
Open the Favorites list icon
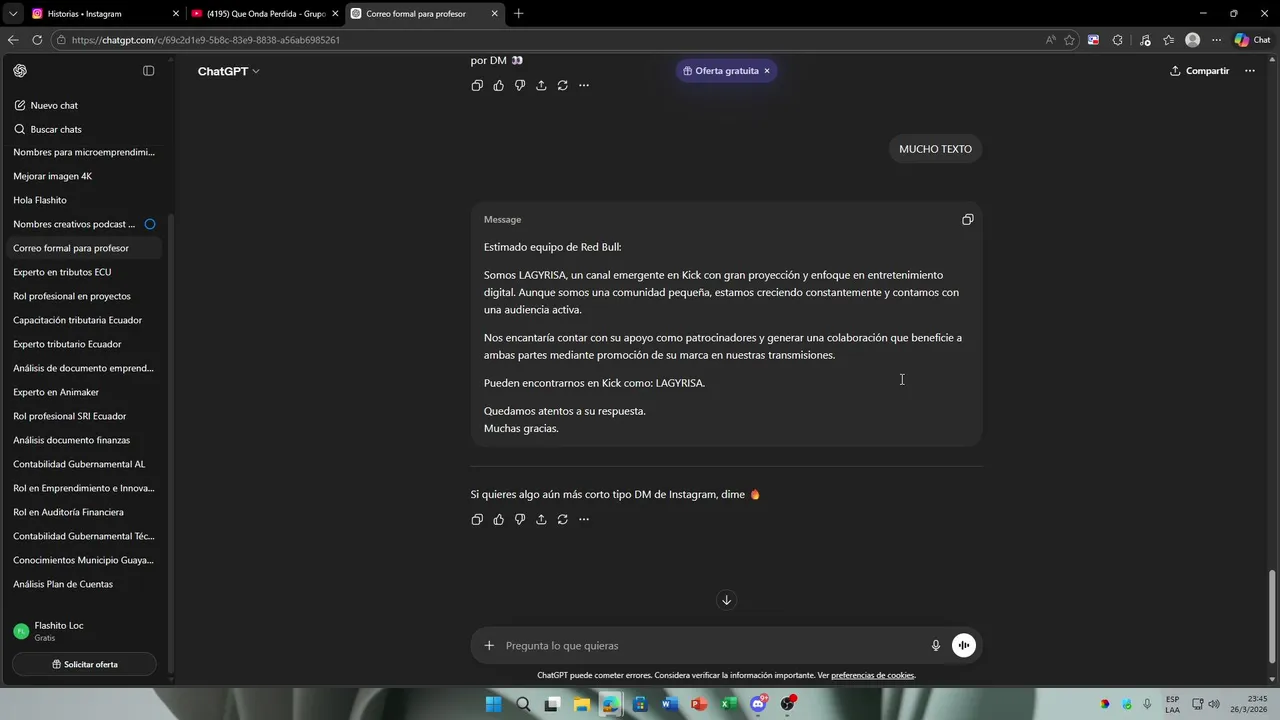(1168, 40)
